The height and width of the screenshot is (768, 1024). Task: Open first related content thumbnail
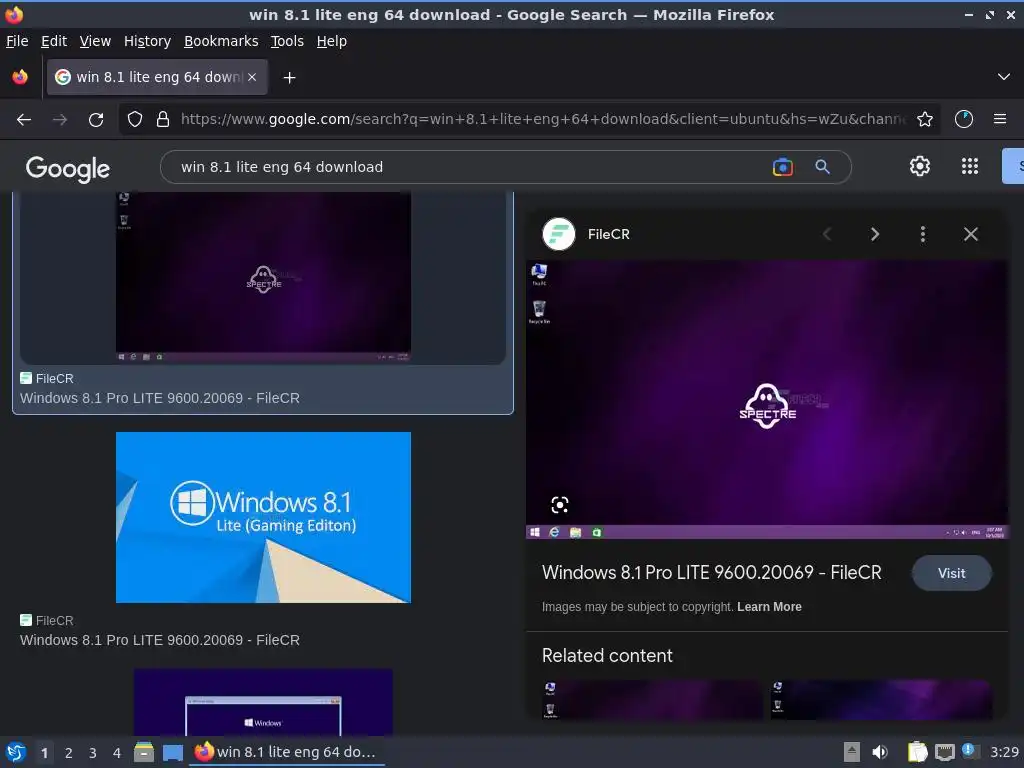[652, 699]
